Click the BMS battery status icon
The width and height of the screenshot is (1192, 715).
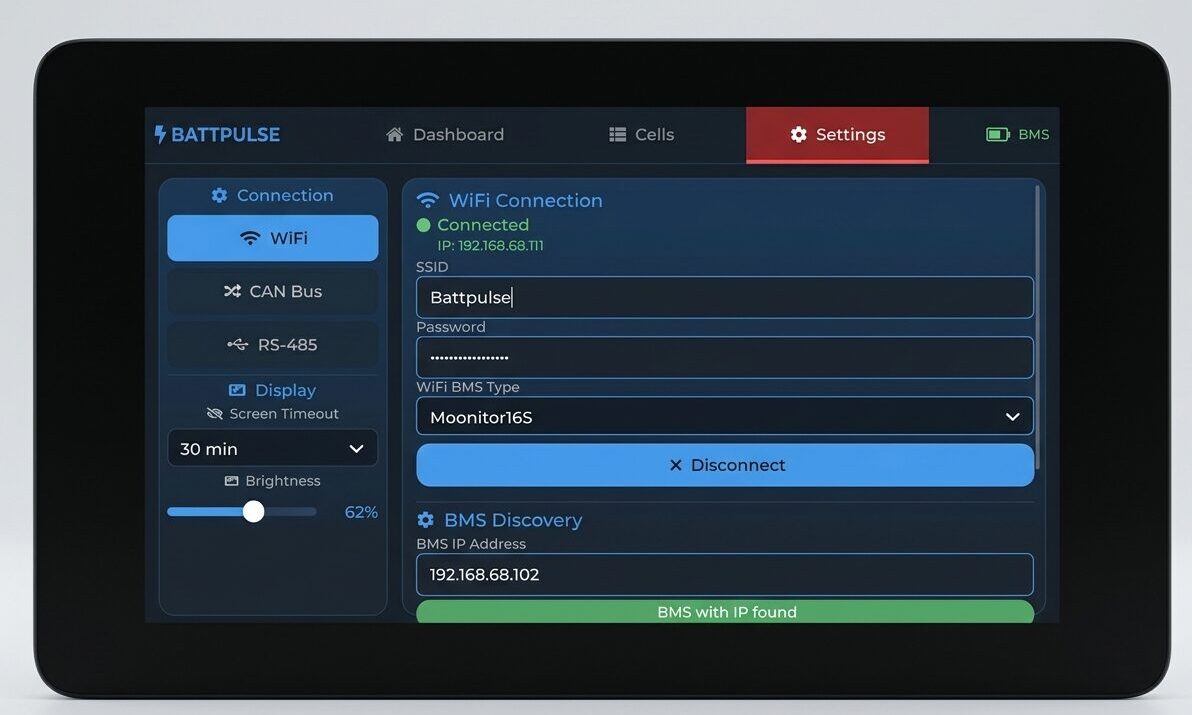pyautogui.click(x=997, y=134)
